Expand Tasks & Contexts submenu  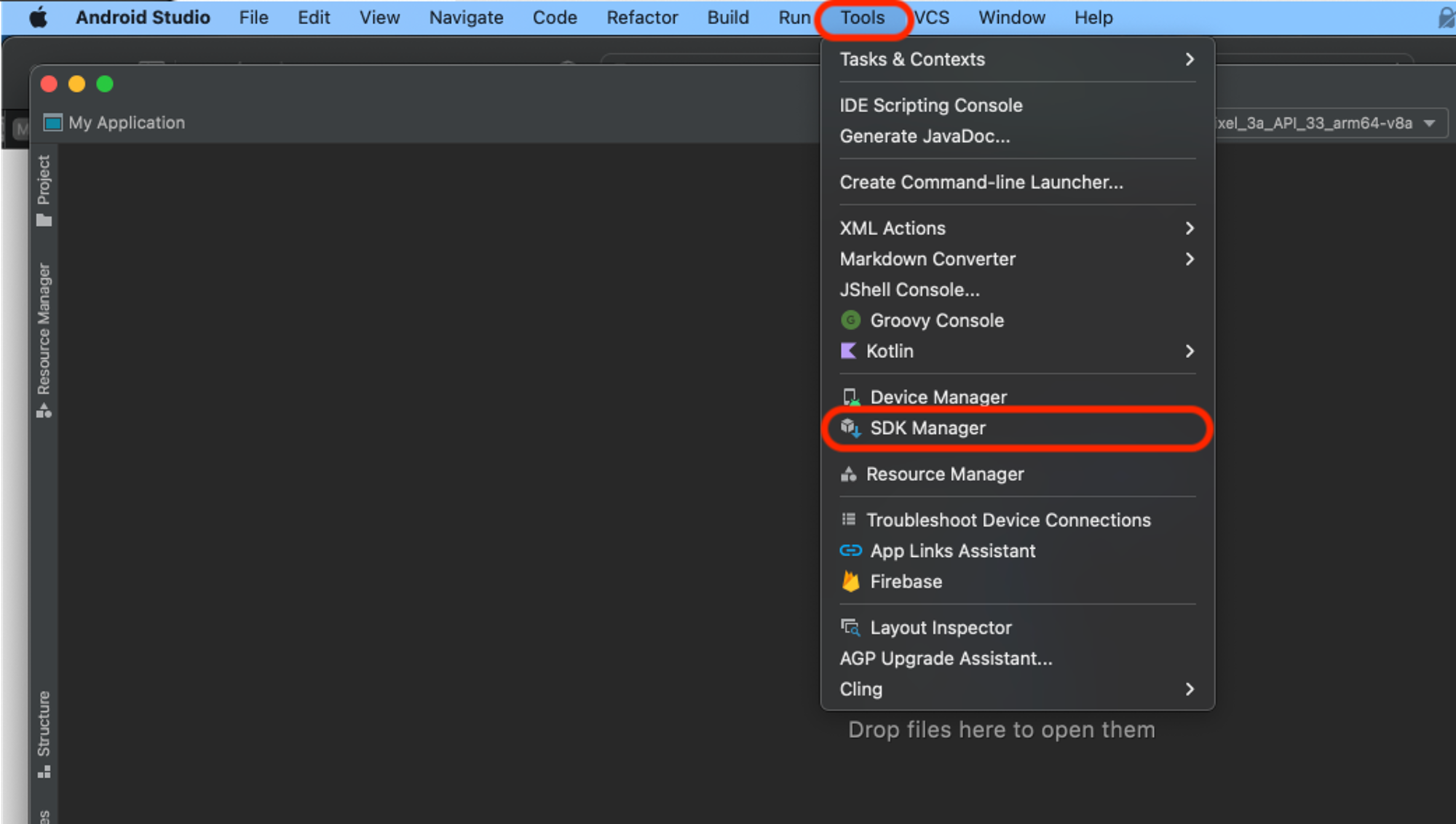tap(1018, 59)
